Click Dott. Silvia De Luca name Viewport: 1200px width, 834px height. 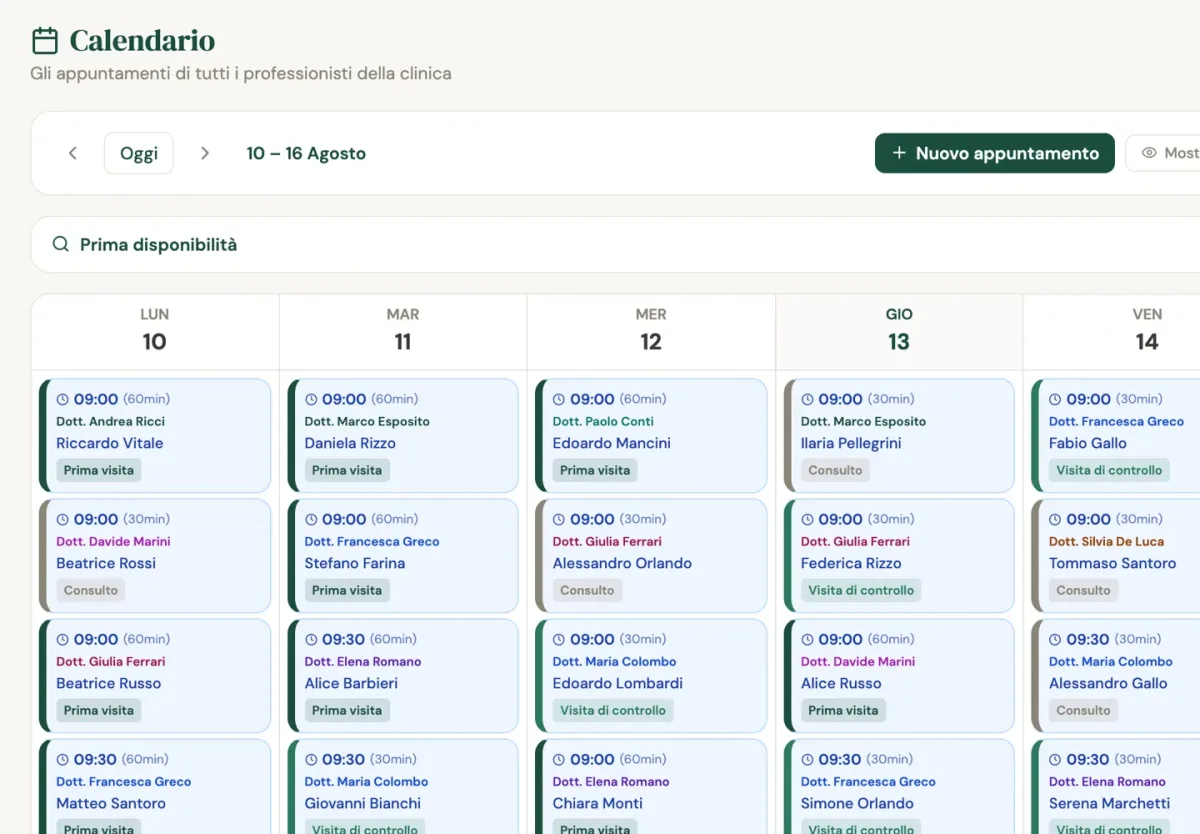(1106, 541)
